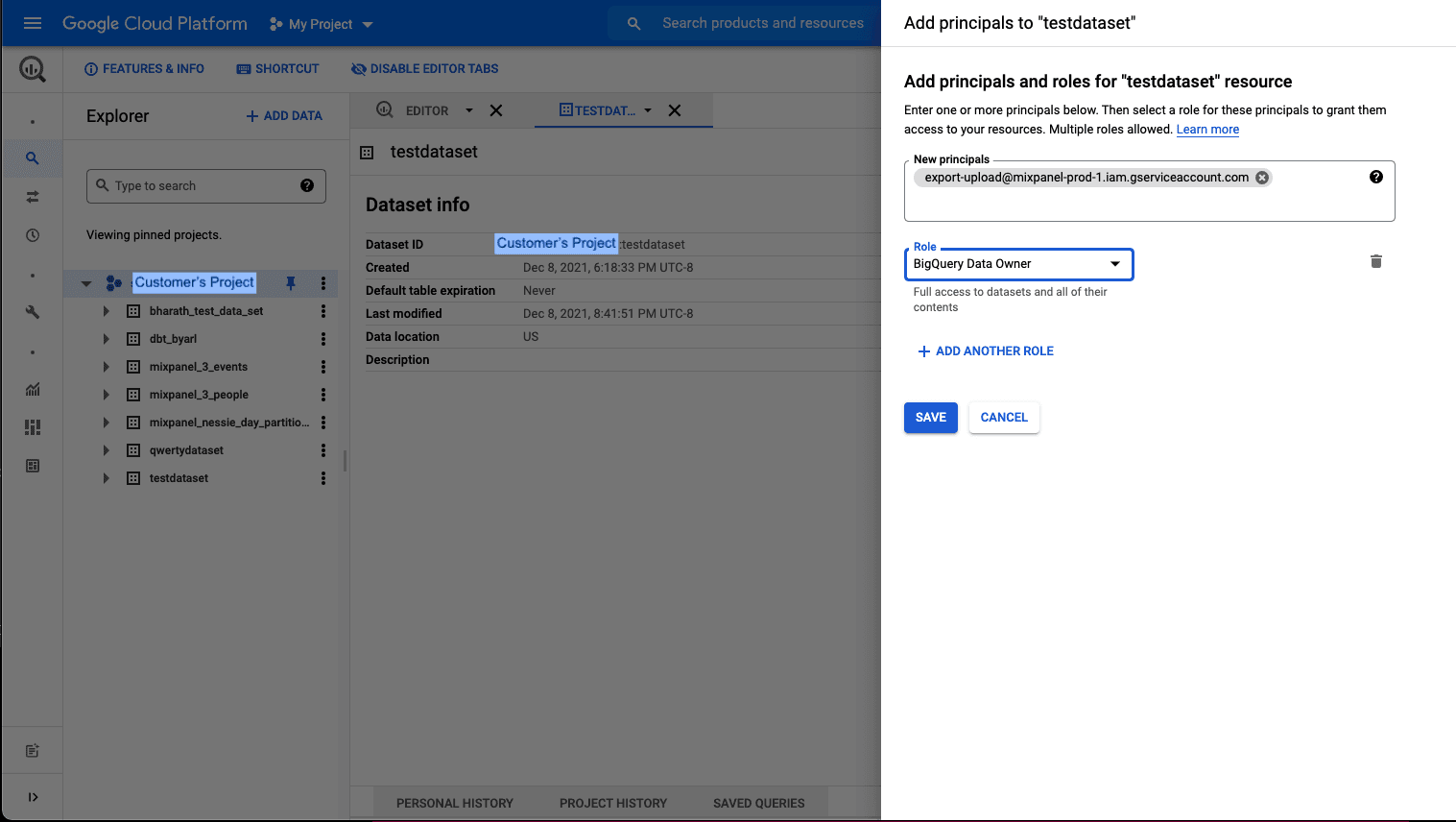
Task: Click the wrench utilities icon in the sidebar
Action: [33, 312]
